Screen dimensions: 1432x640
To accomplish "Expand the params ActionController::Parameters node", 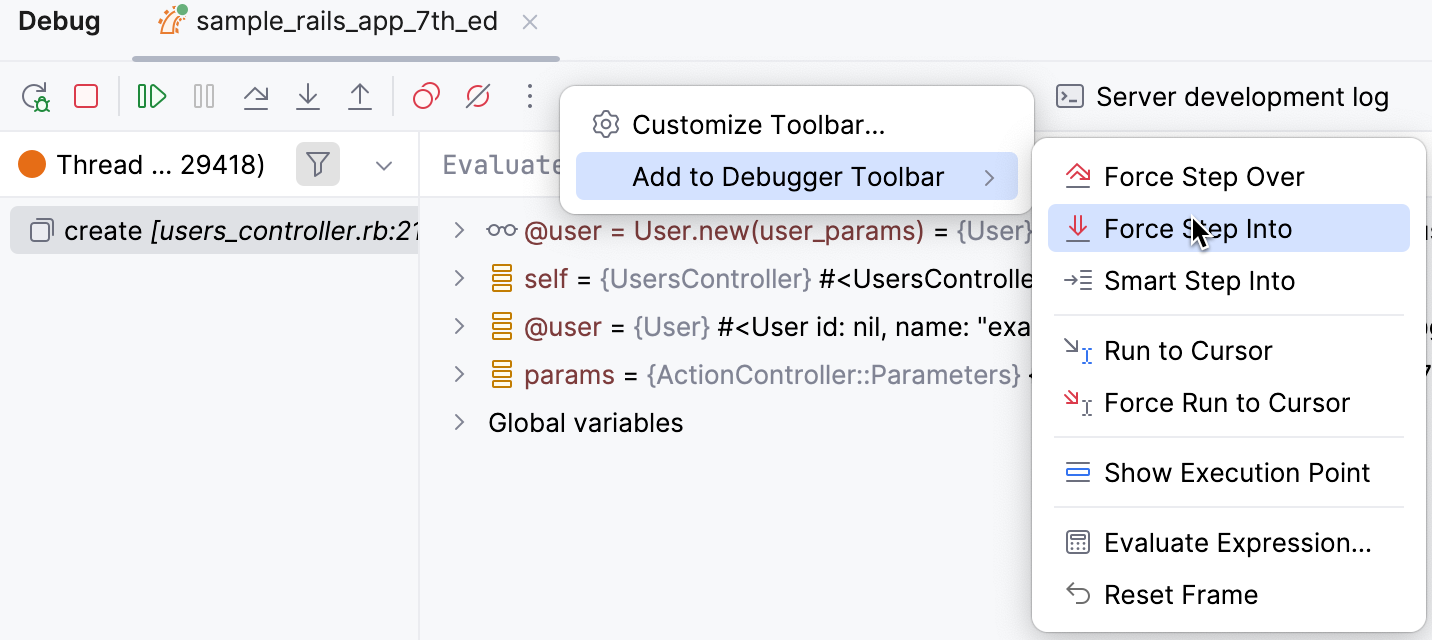I will tap(459, 374).
